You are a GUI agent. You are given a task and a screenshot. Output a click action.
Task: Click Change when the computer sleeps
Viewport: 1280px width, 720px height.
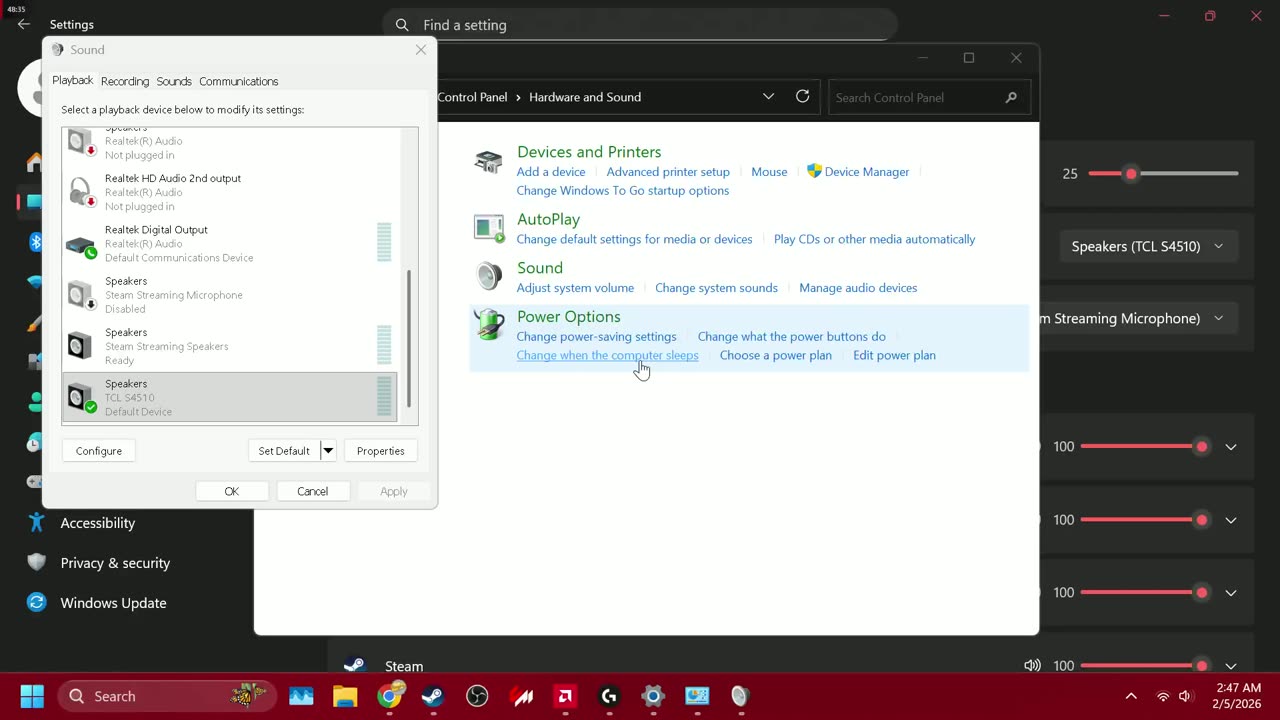pyautogui.click(x=608, y=355)
